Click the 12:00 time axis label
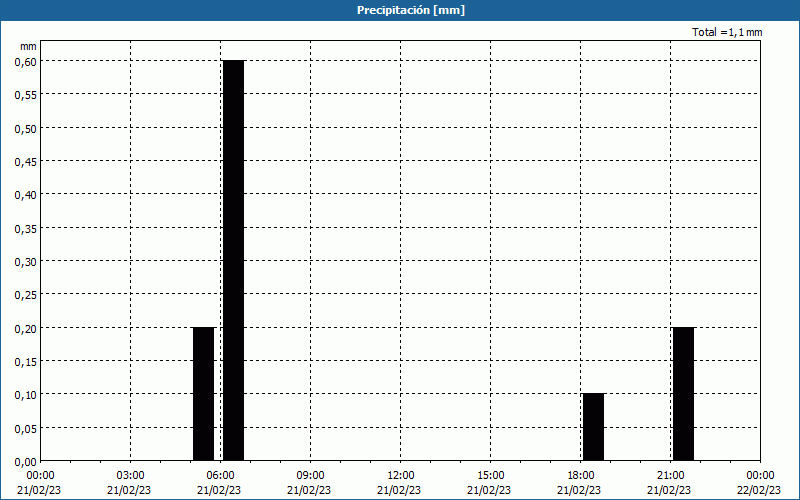Screen dimensions: 800x500 401,475
